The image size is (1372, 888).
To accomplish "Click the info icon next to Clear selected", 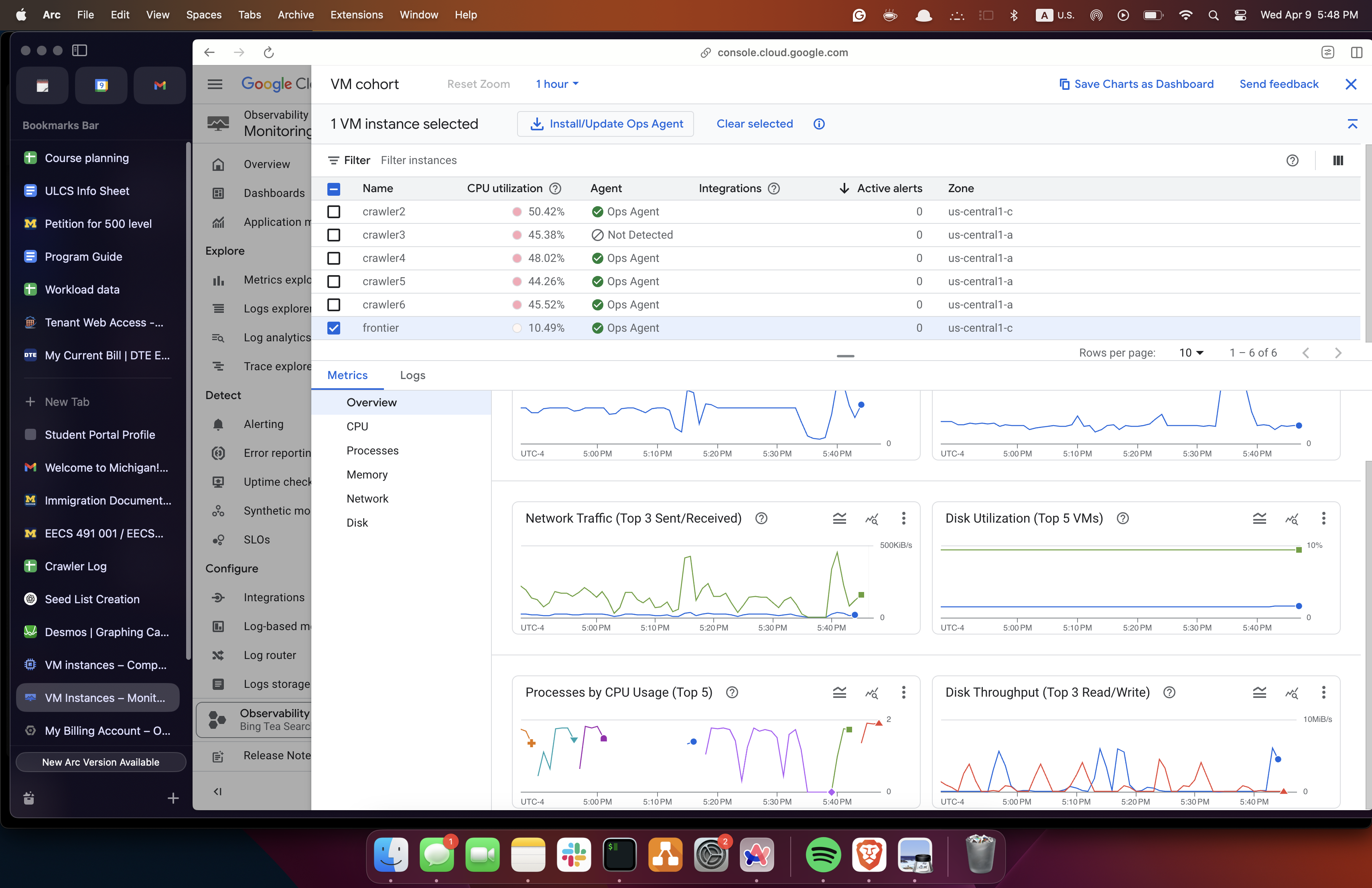I will [819, 124].
